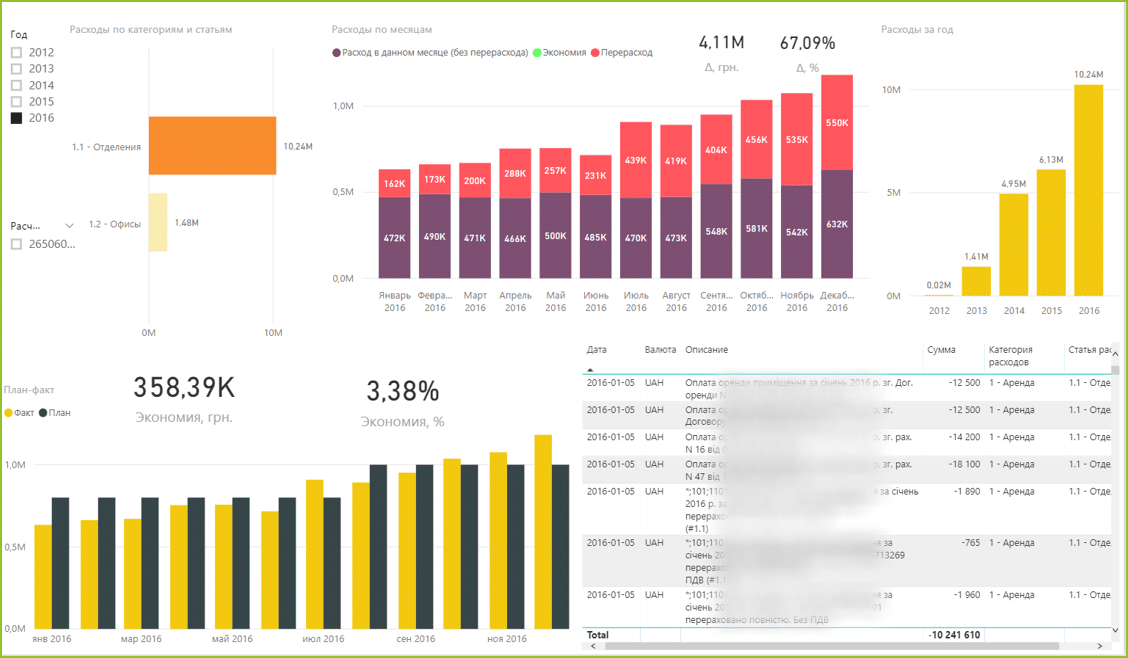
Task: Click the Перерасход red legend marker
Action: (x=595, y=53)
